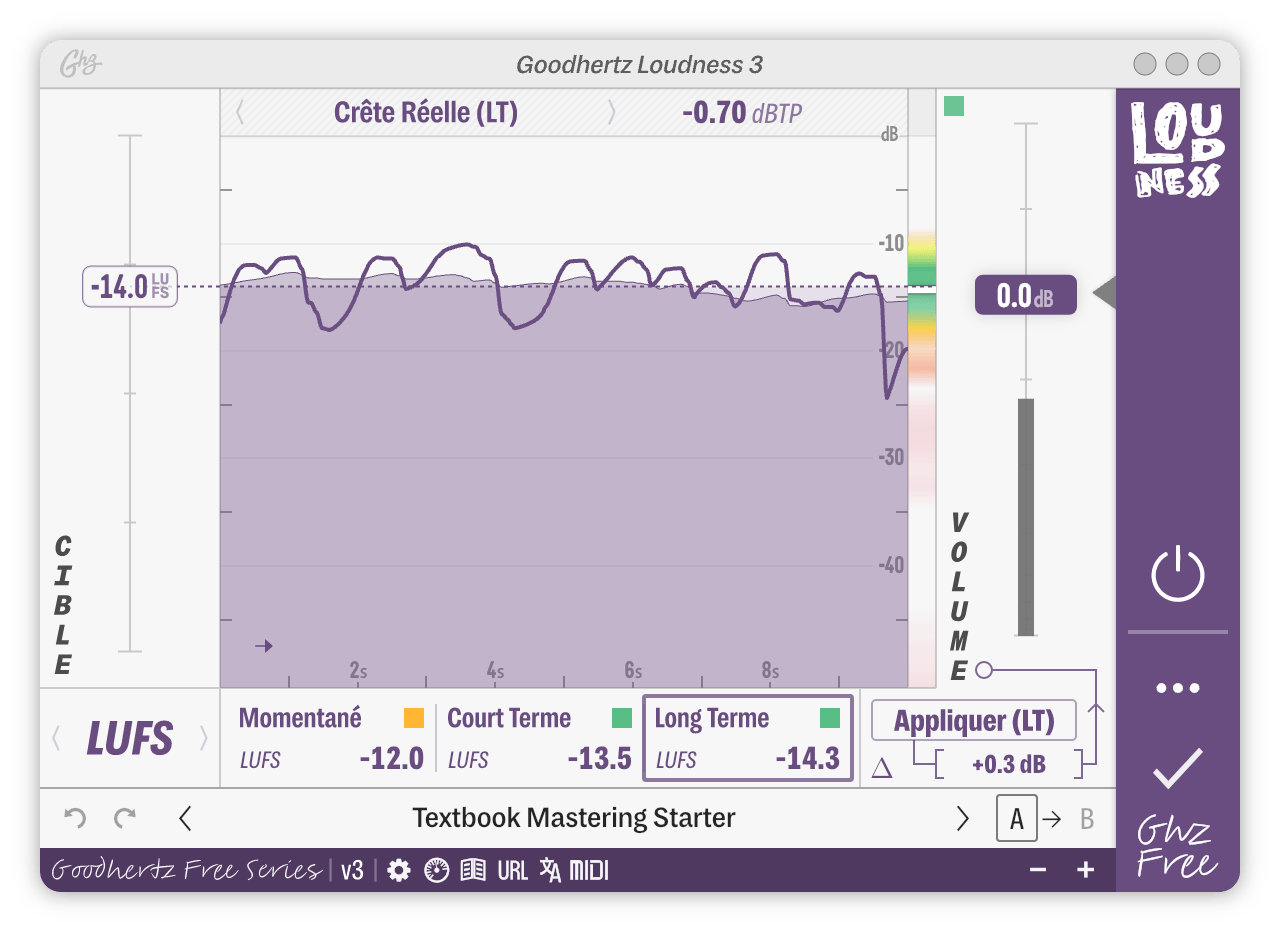The width and height of the screenshot is (1280, 932).
Task: Click the -14.3 Long Terme value
Action: click(x=808, y=759)
